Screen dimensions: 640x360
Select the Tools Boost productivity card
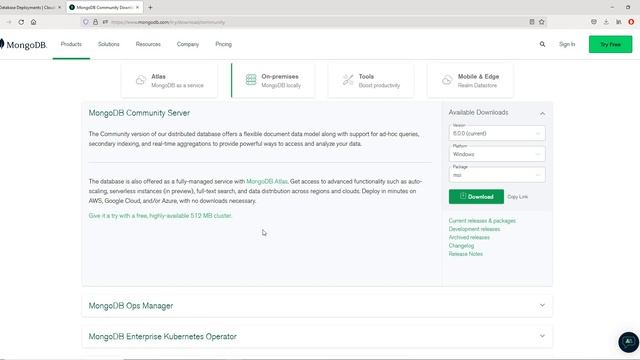coord(371,80)
